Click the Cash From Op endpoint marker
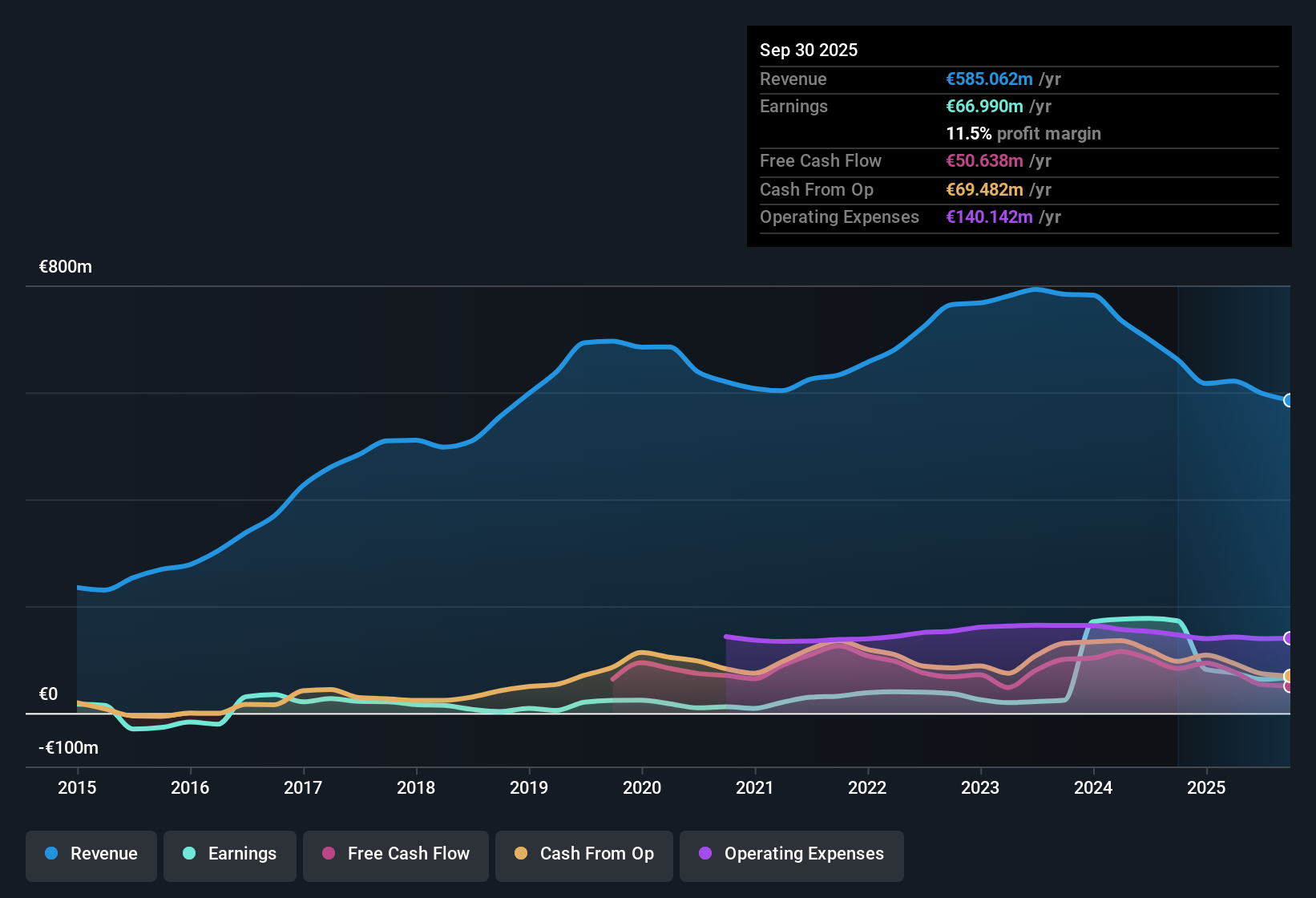Image resolution: width=1316 pixels, height=898 pixels. 1288,676
